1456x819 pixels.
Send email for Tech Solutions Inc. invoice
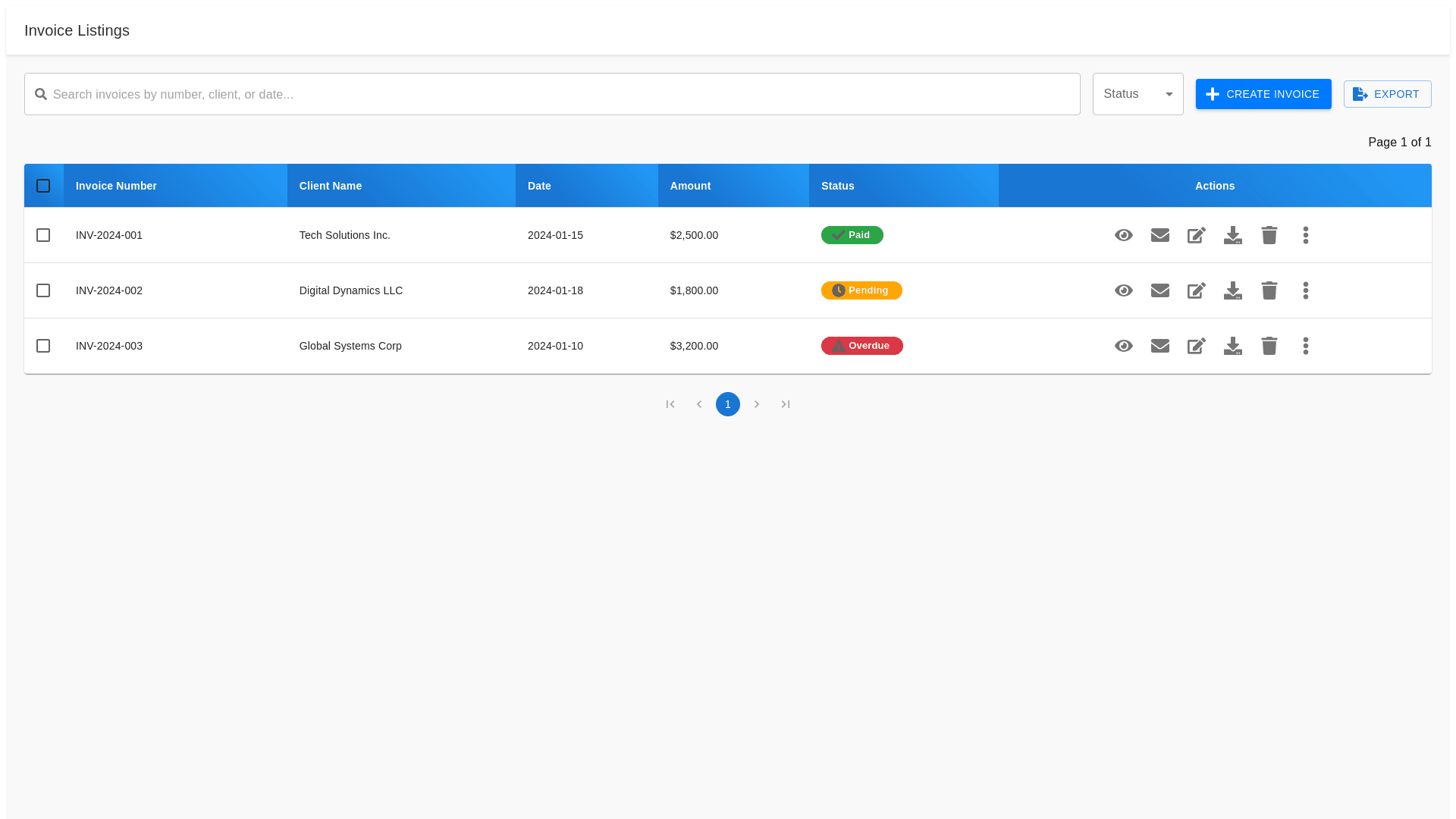point(1160,235)
